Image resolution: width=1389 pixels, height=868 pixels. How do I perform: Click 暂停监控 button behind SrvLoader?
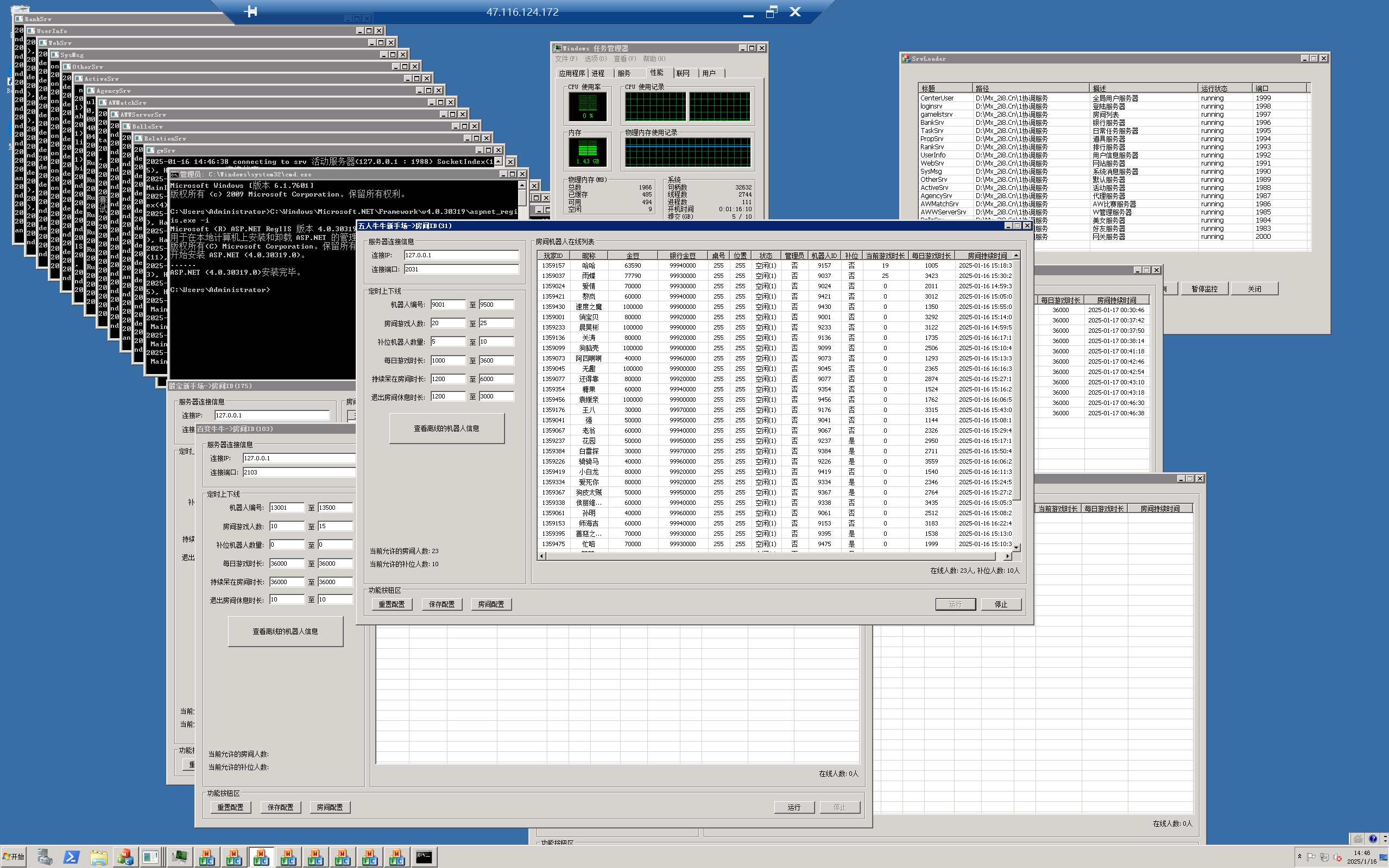(x=1204, y=289)
